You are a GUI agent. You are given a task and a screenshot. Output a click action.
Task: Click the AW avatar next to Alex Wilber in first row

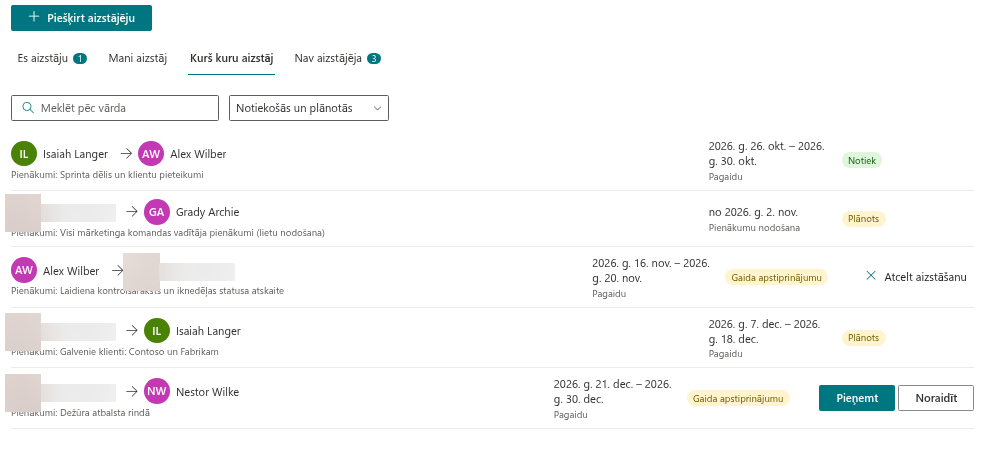(x=151, y=154)
